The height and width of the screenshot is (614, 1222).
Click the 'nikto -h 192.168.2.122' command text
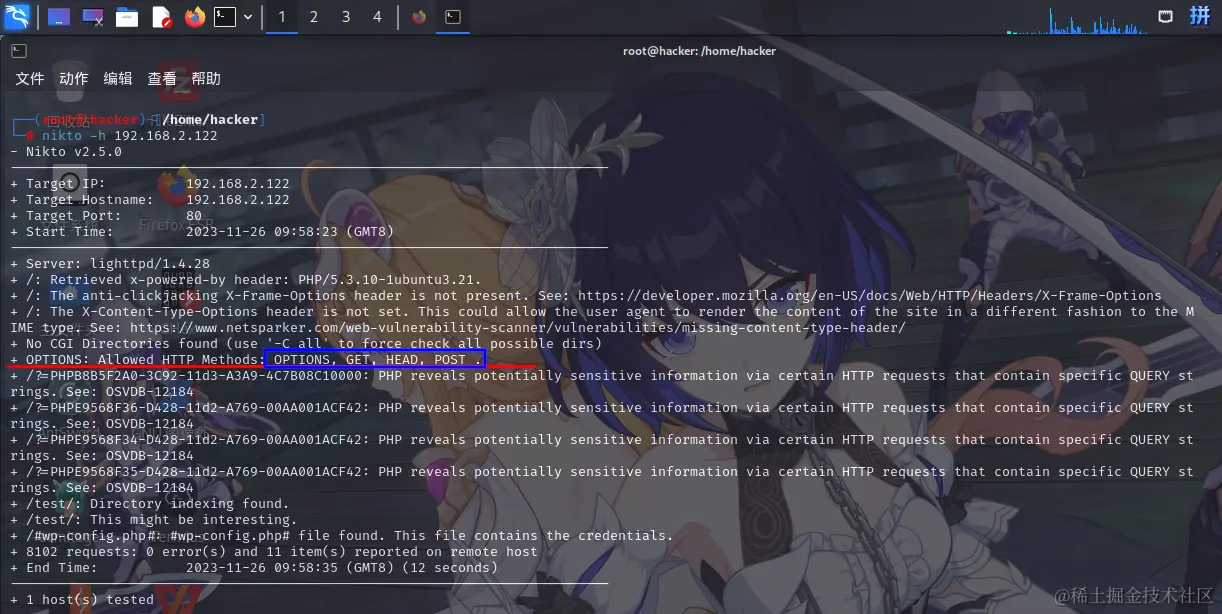(x=130, y=136)
